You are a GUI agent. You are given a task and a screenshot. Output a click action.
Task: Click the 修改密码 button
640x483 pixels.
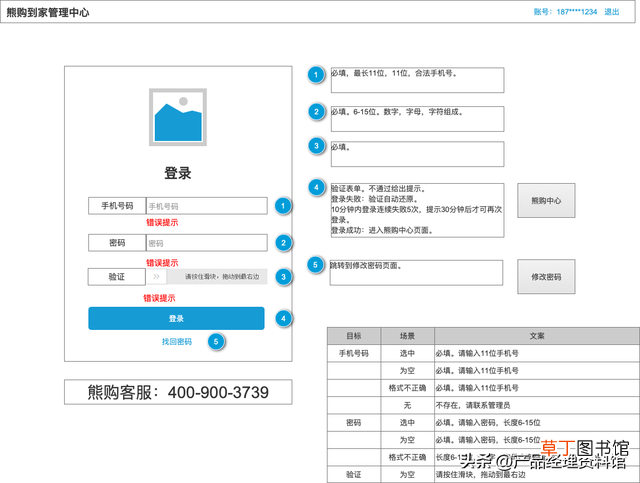click(x=546, y=276)
